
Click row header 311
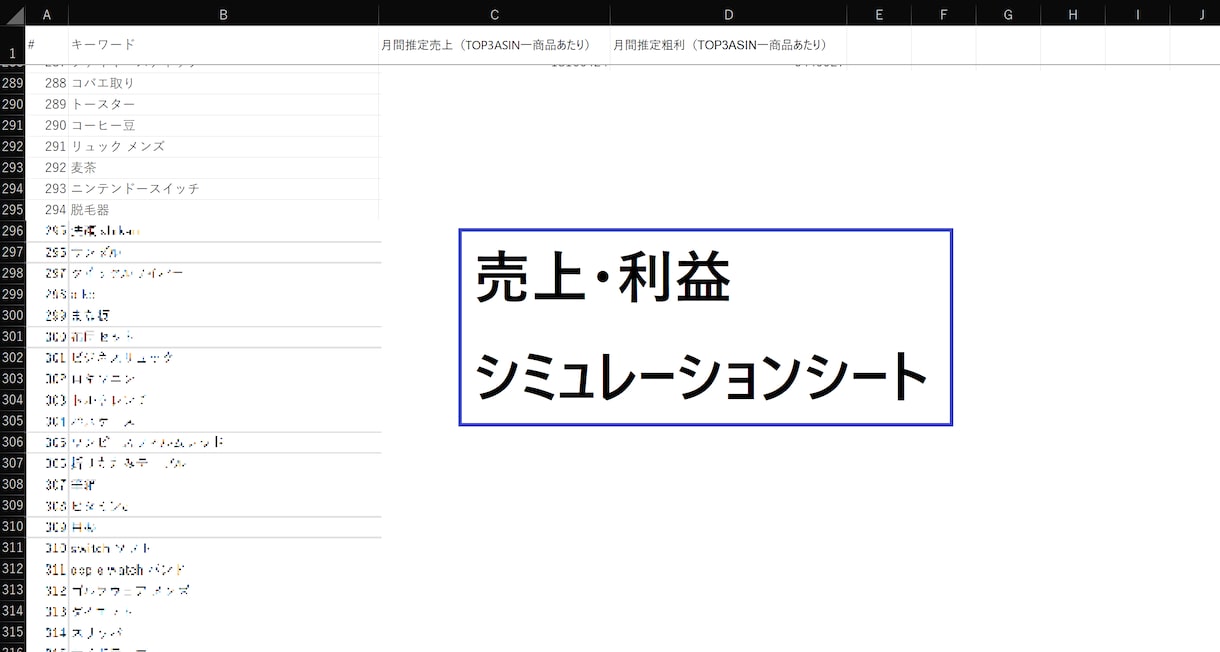(13, 547)
